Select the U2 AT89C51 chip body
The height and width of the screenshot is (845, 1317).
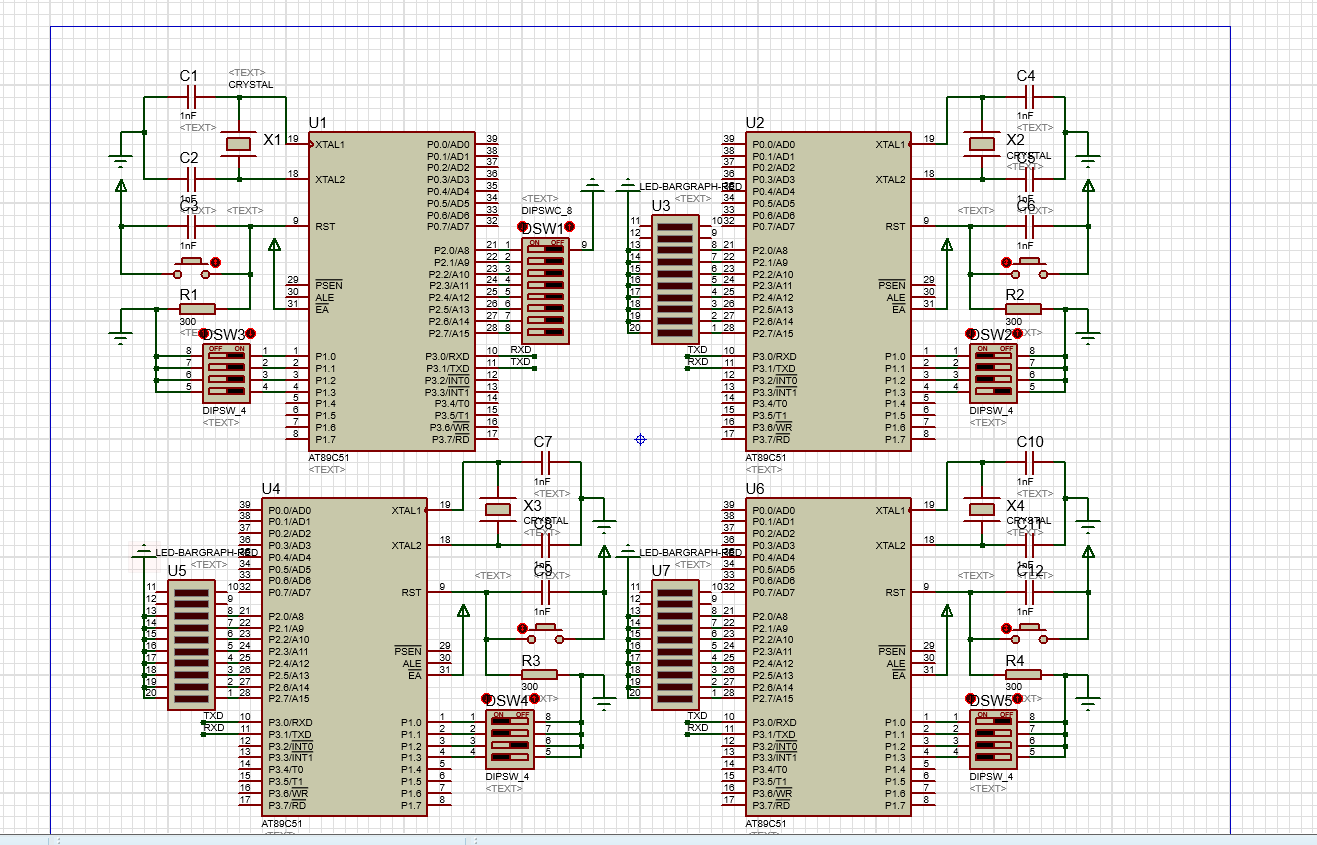827,291
